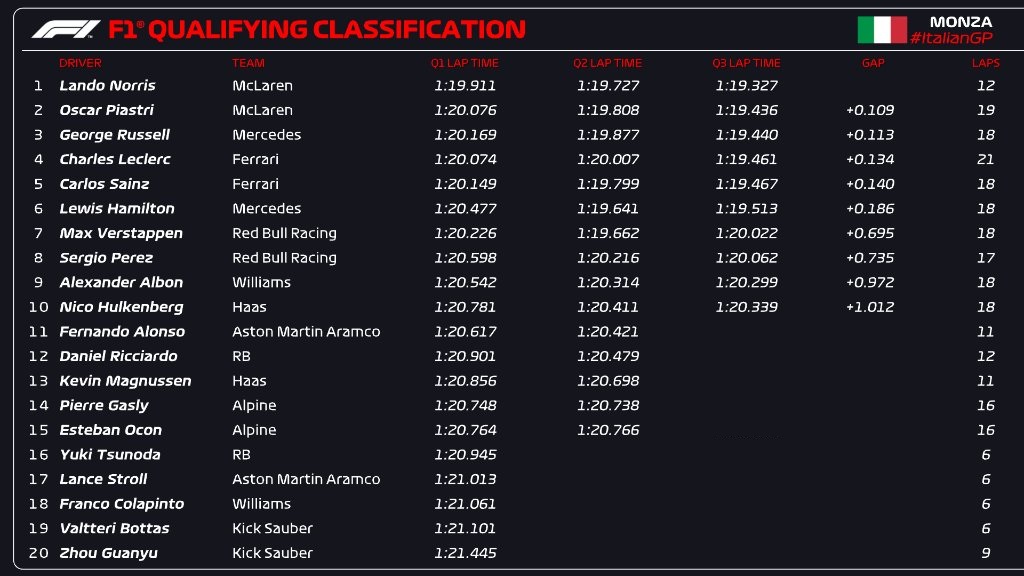Click Oscar Piastri's Q3 time 1:19.436
This screenshot has width=1024, height=576.
(746, 110)
